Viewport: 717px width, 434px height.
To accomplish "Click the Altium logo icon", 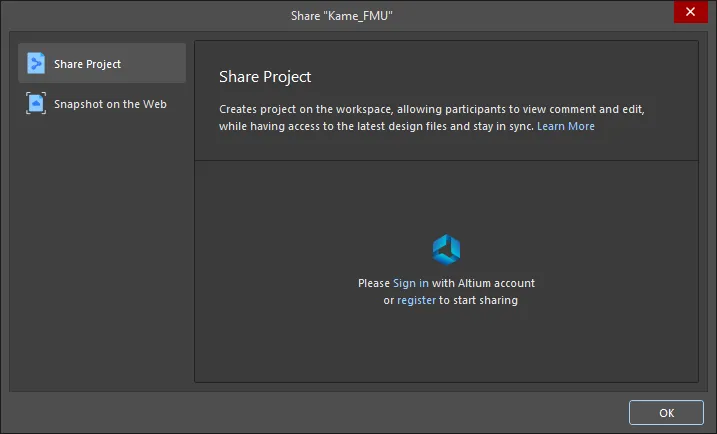I will (x=446, y=250).
